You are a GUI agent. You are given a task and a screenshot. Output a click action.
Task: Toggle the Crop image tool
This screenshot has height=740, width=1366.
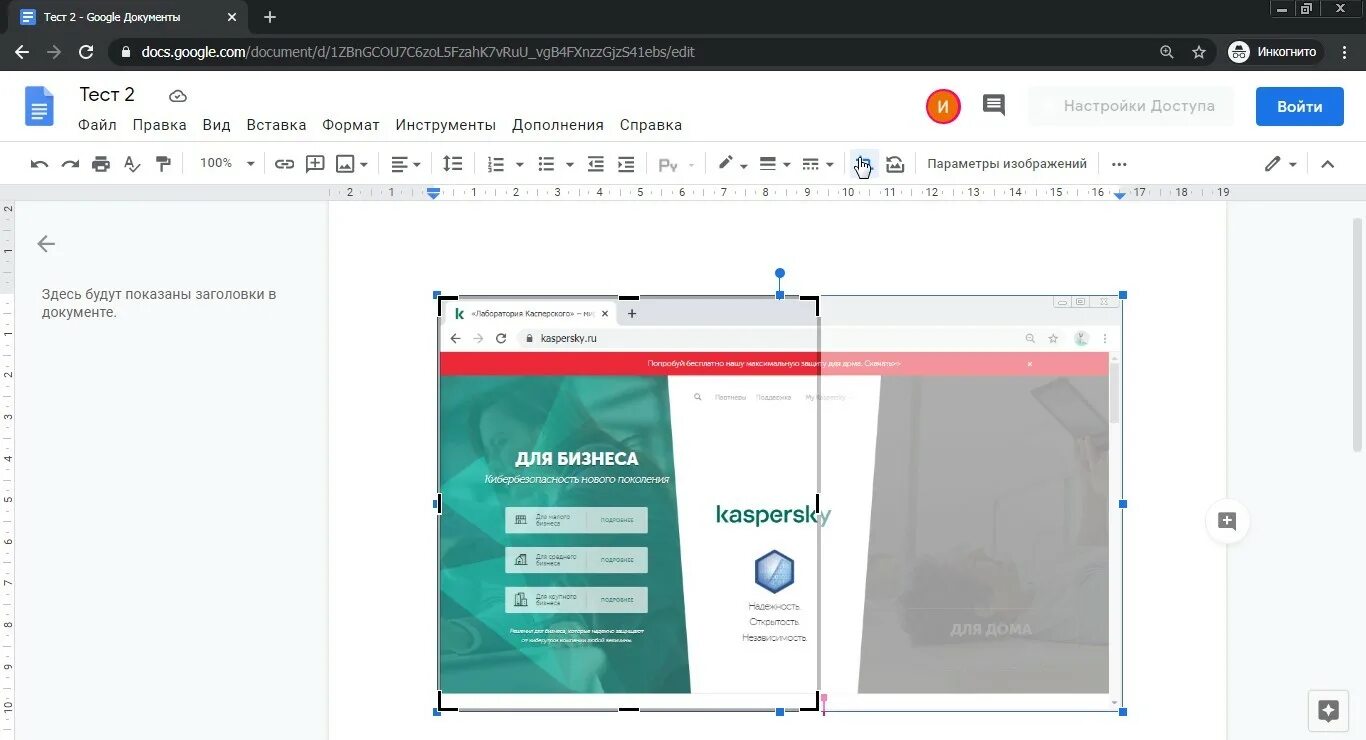tap(864, 164)
